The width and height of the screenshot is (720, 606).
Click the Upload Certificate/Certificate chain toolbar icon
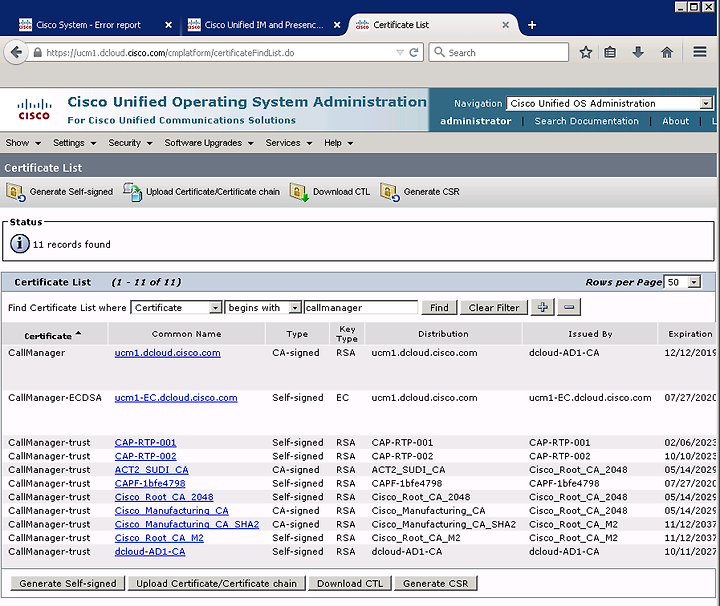tap(132, 192)
